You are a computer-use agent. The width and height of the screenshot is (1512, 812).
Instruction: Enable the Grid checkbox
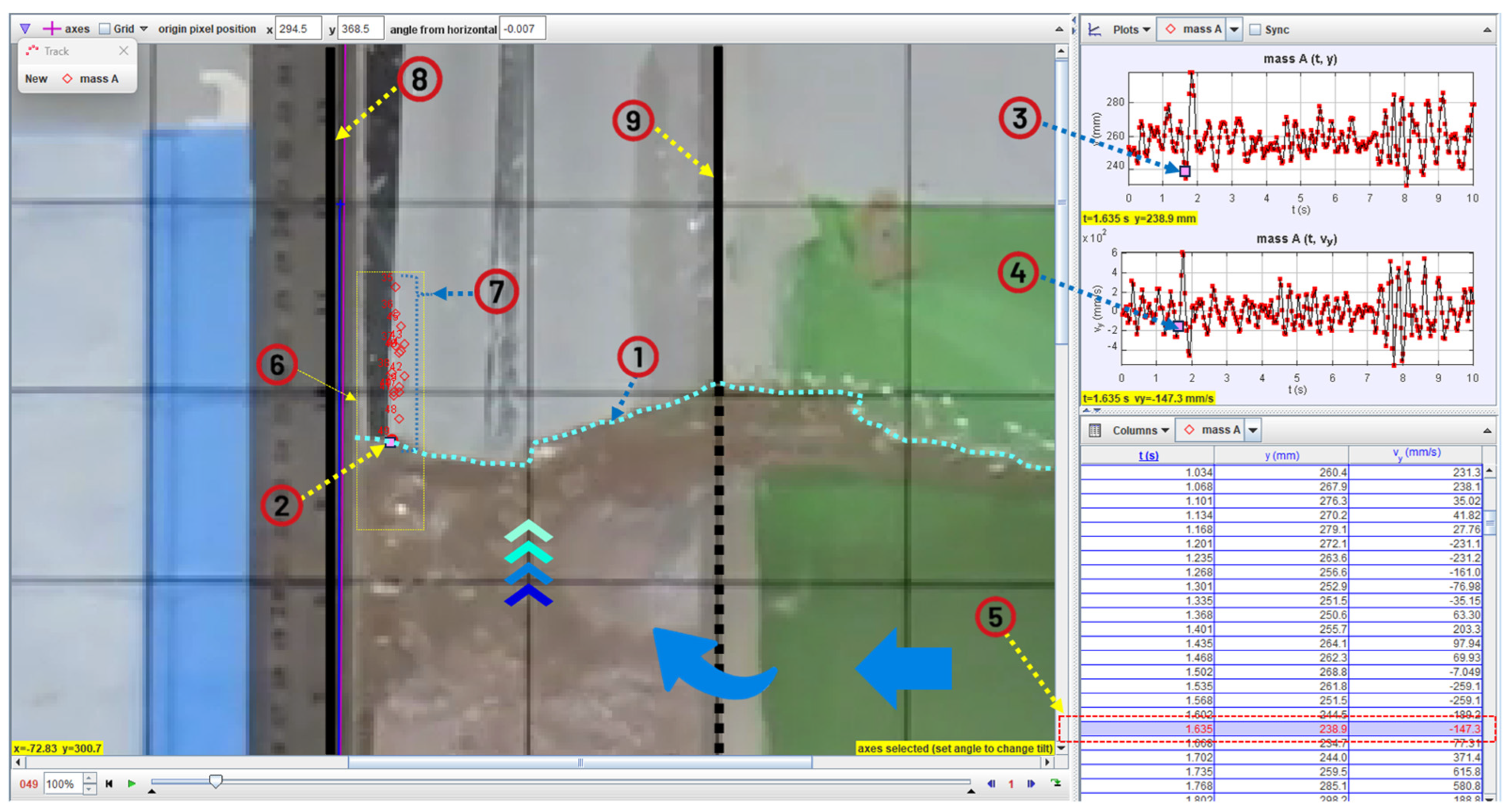[x=105, y=28]
